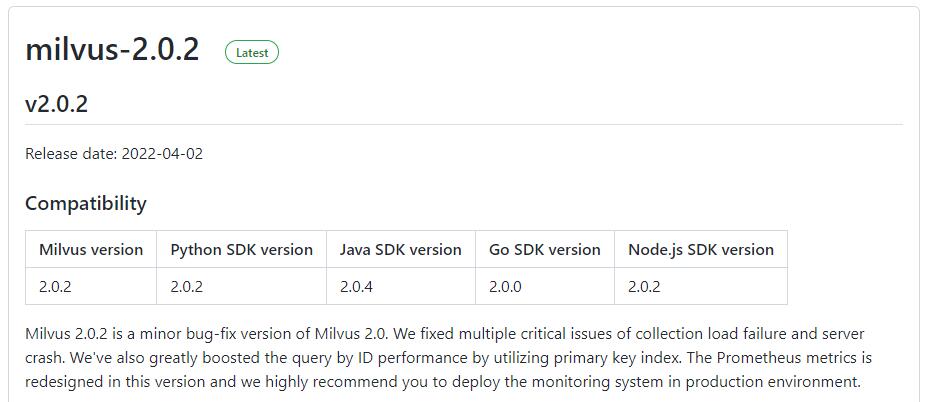Click the 2.0.2 cell under Node.js SDK version
931x402 pixels.
(x=644, y=287)
